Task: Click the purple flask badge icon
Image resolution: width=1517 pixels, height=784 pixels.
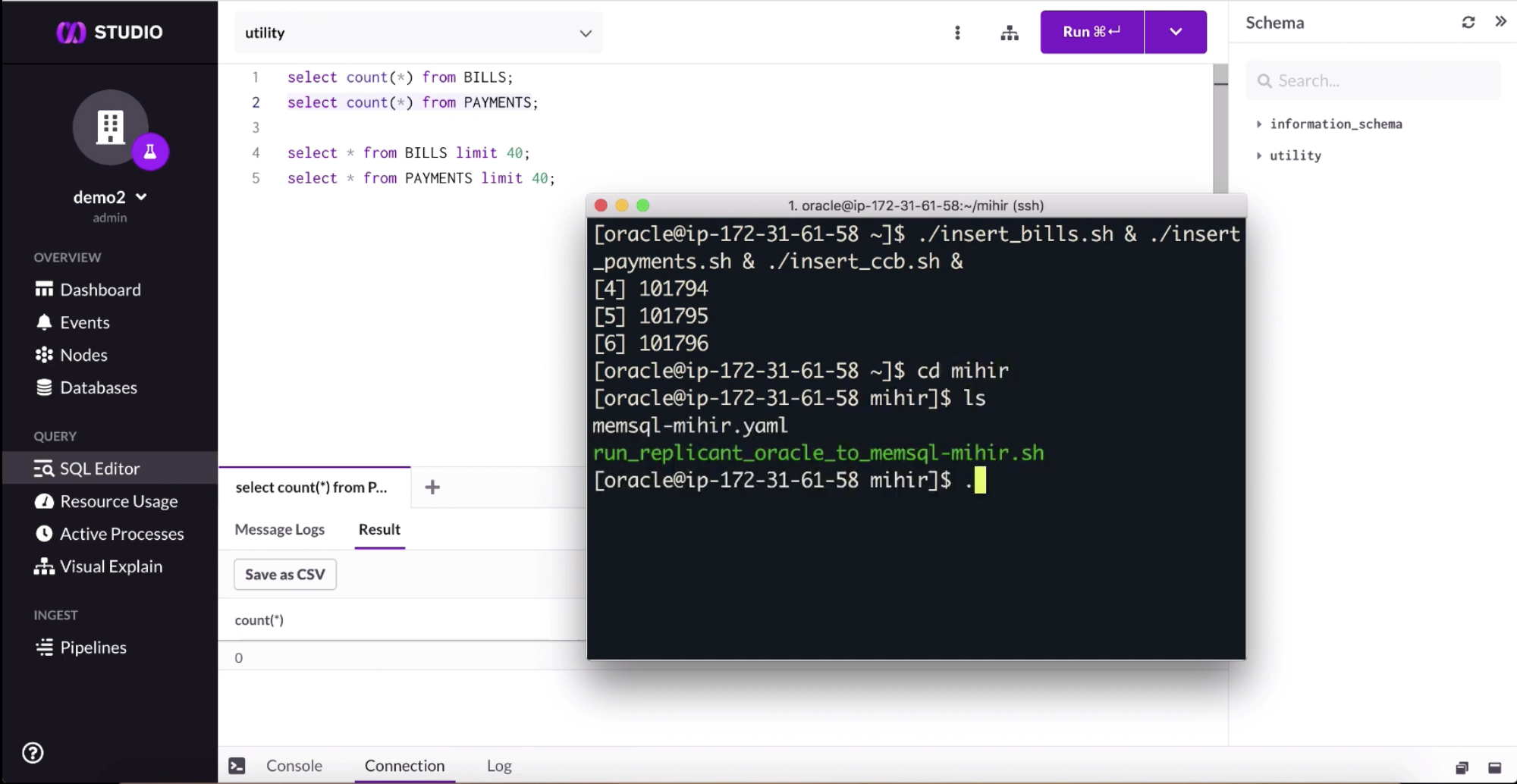Action: pos(150,152)
